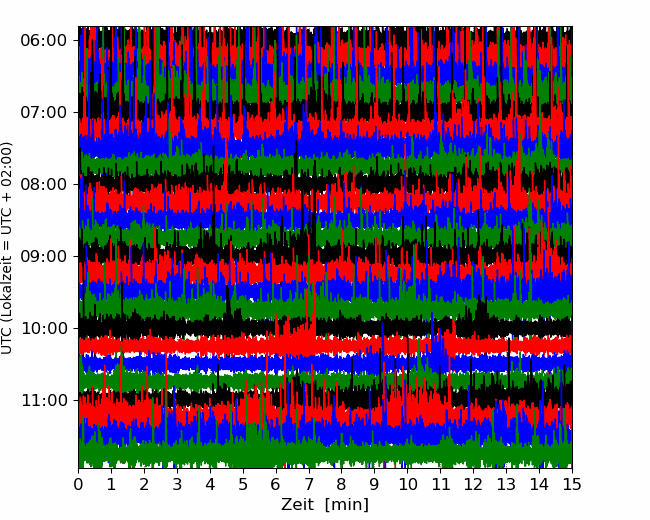Click the x-axis tick label 8

coord(342,484)
